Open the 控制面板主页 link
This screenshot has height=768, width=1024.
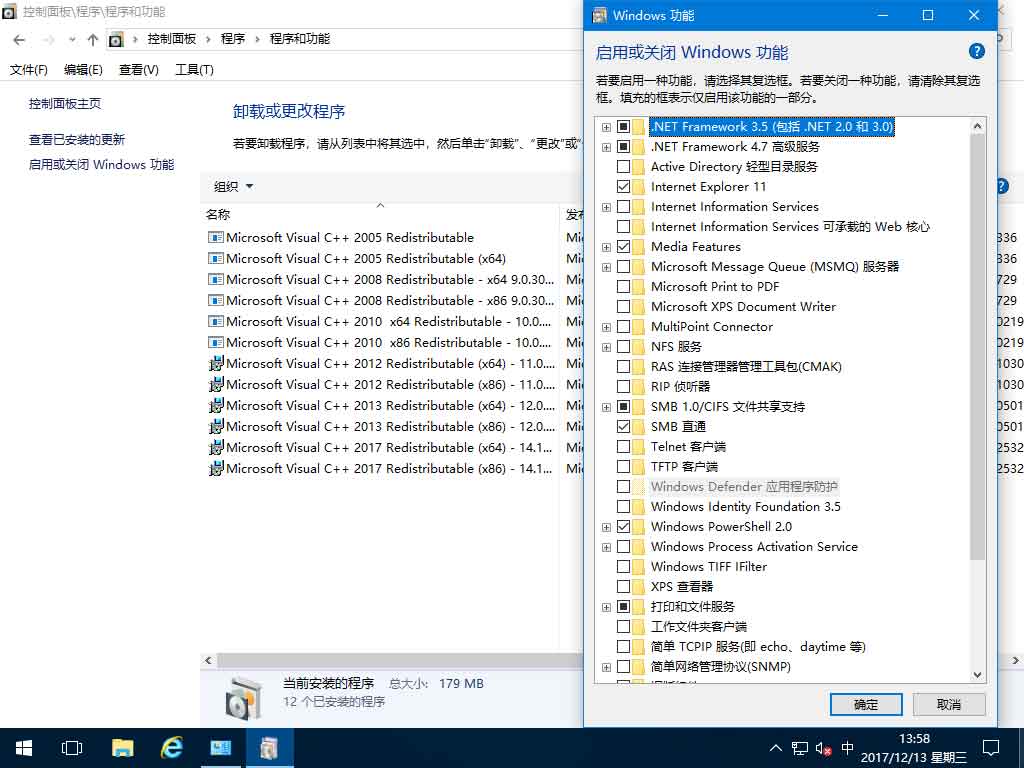pyautogui.click(x=65, y=104)
